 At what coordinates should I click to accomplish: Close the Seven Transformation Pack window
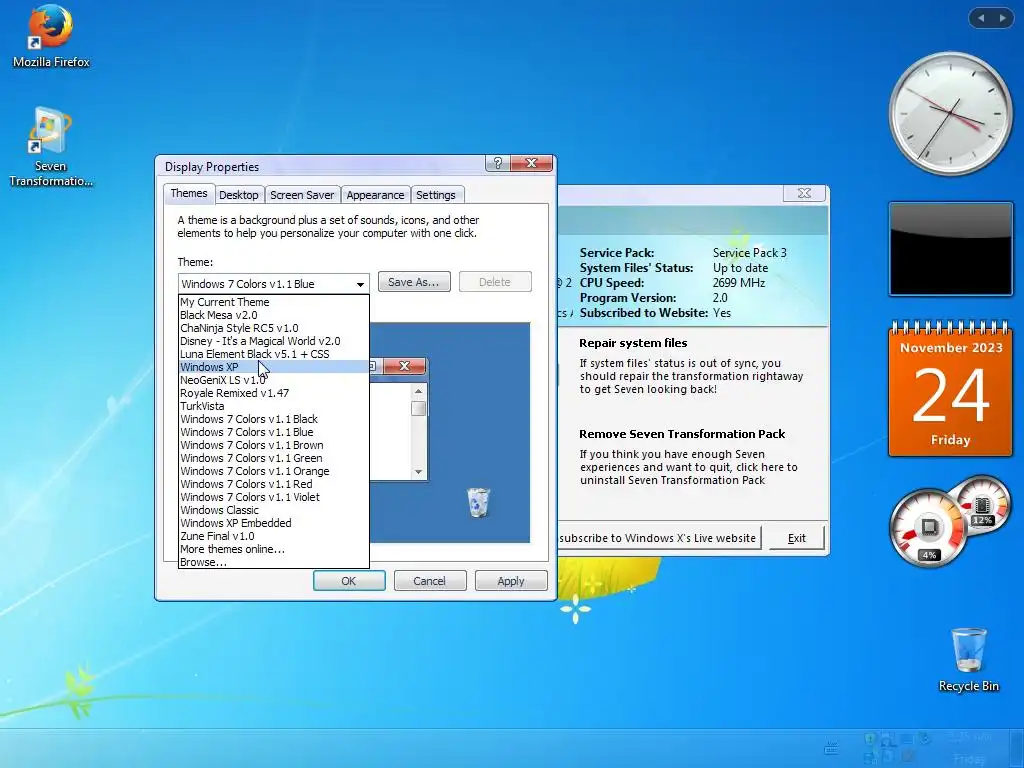(x=805, y=193)
